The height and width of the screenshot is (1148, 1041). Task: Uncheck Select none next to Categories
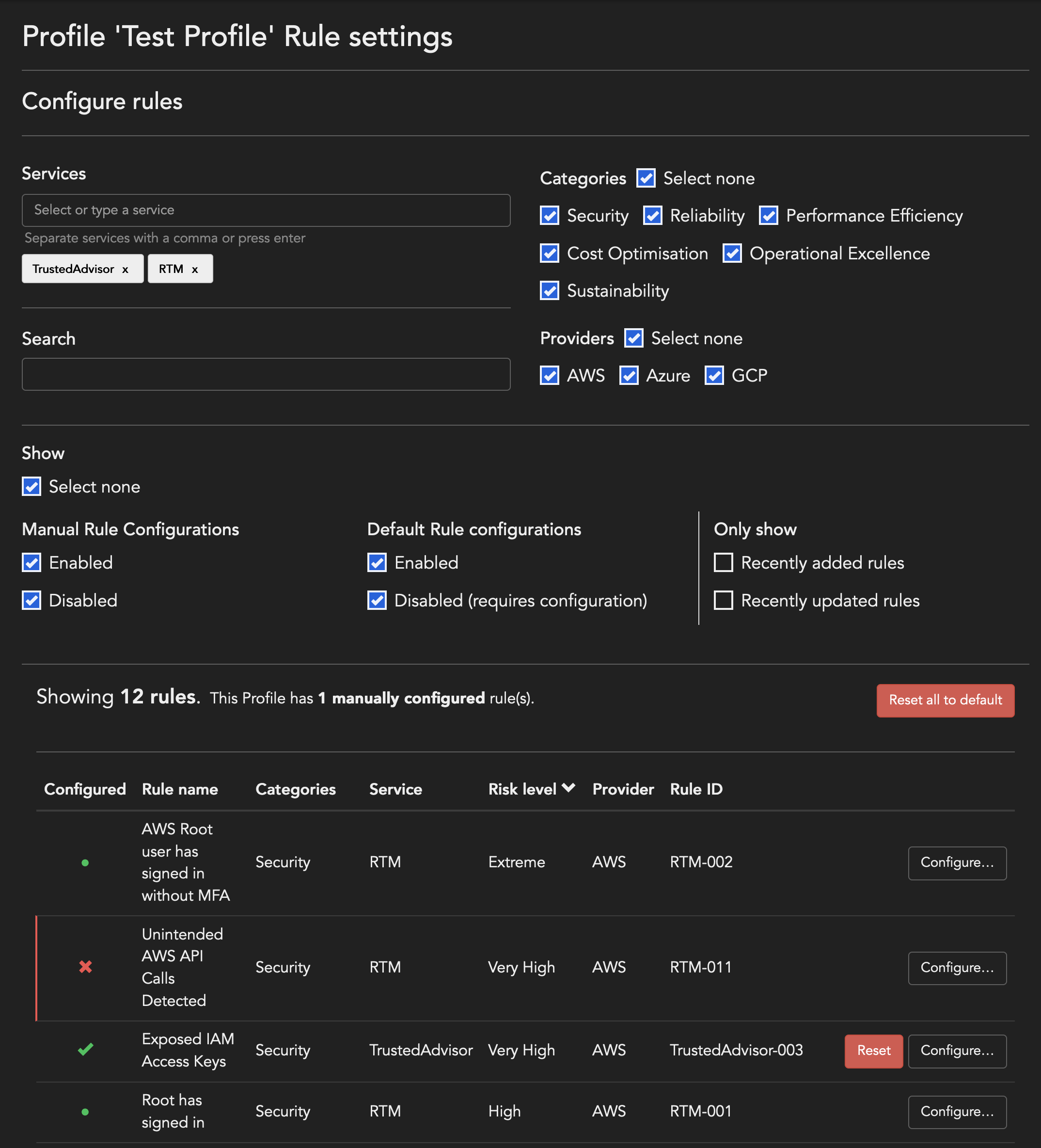tap(646, 178)
